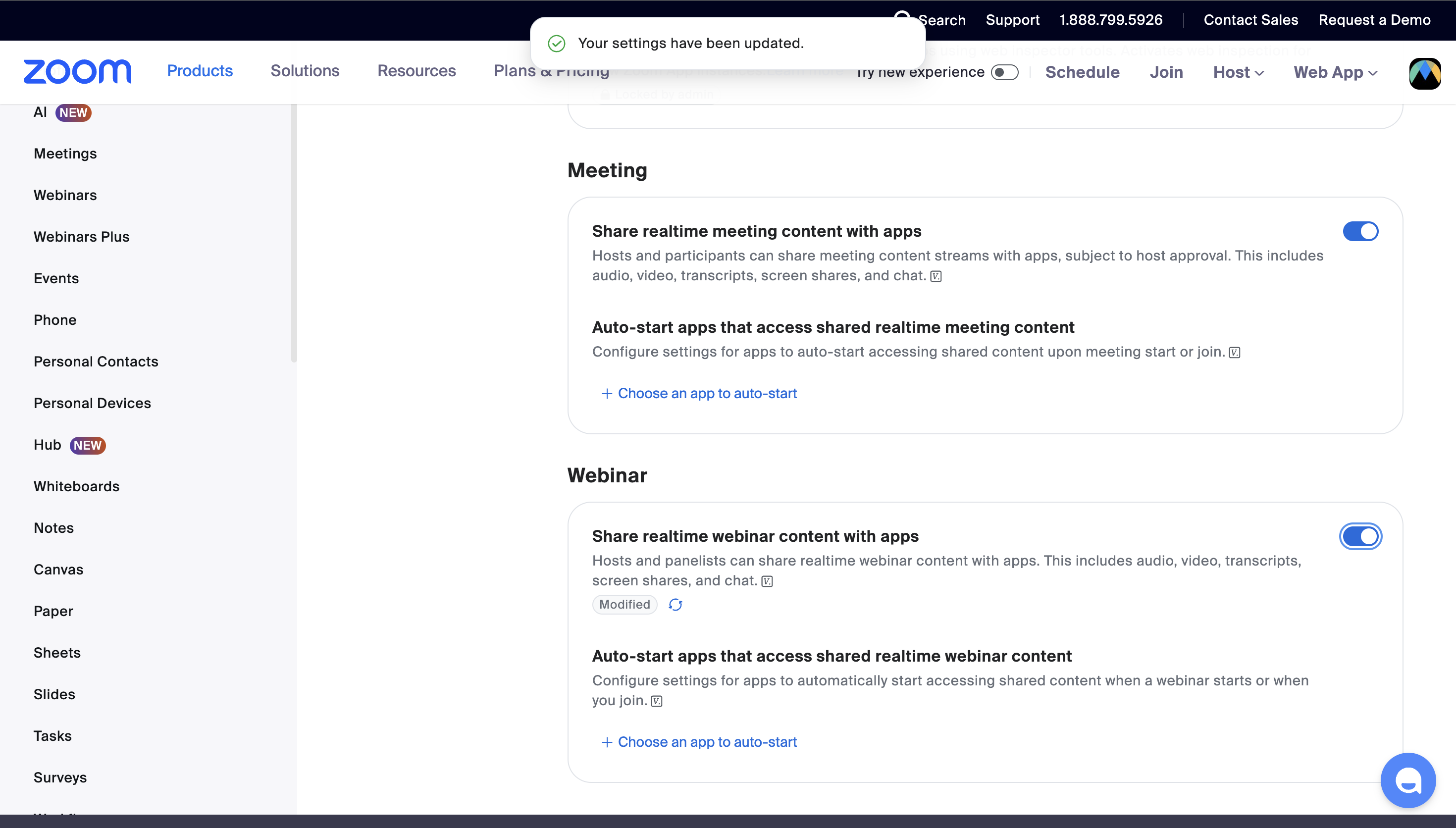Open the chat support bubble
The height and width of the screenshot is (828, 1456).
pyautogui.click(x=1408, y=780)
